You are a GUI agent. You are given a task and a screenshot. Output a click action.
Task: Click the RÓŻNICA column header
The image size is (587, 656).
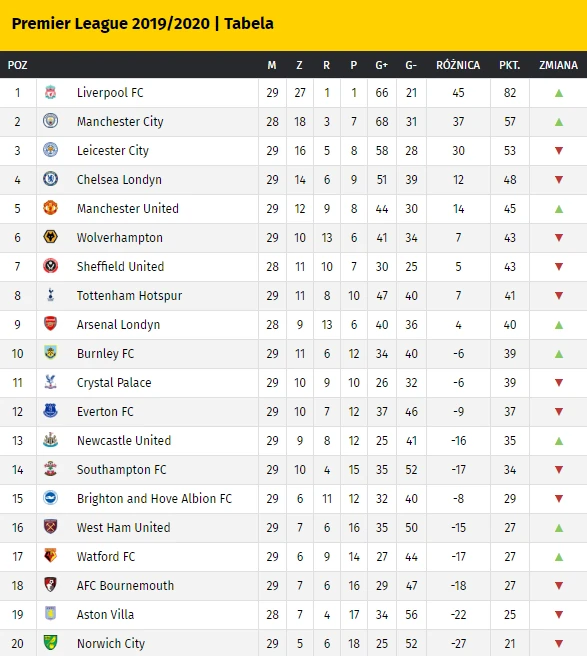[x=458, y=65]
